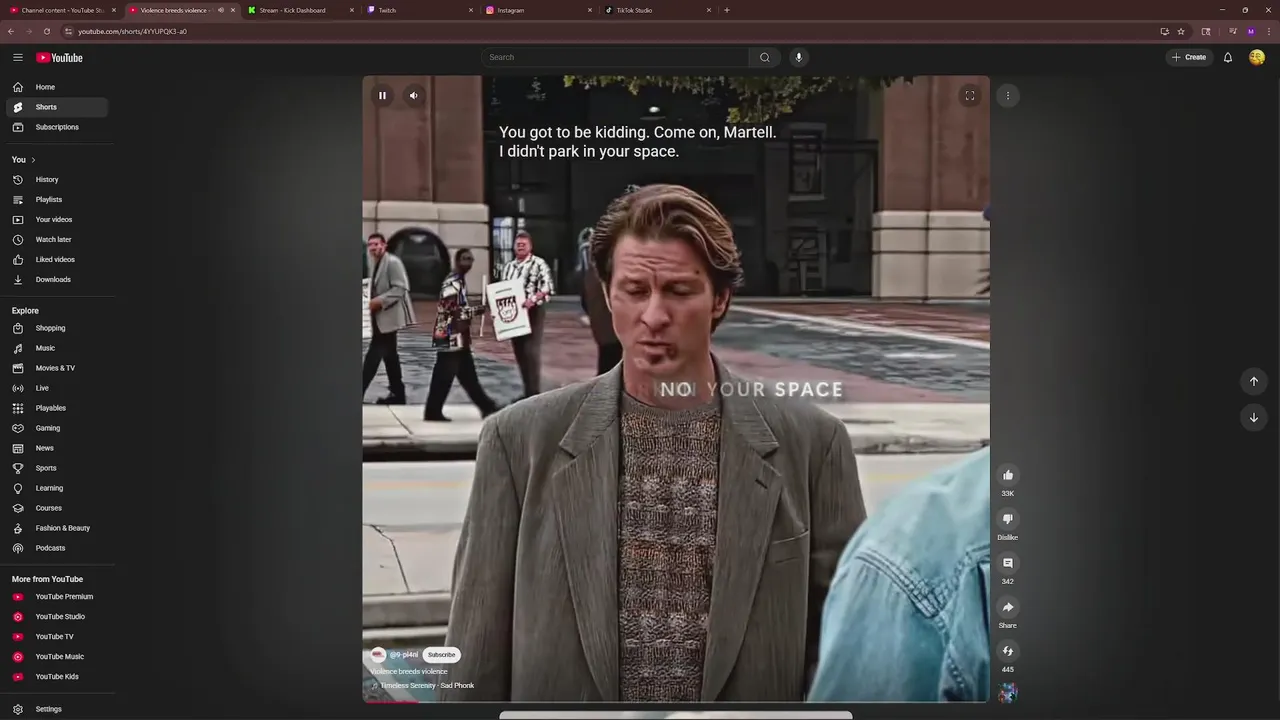
Task: Open Courses under Explore
Action: [57, 508]
